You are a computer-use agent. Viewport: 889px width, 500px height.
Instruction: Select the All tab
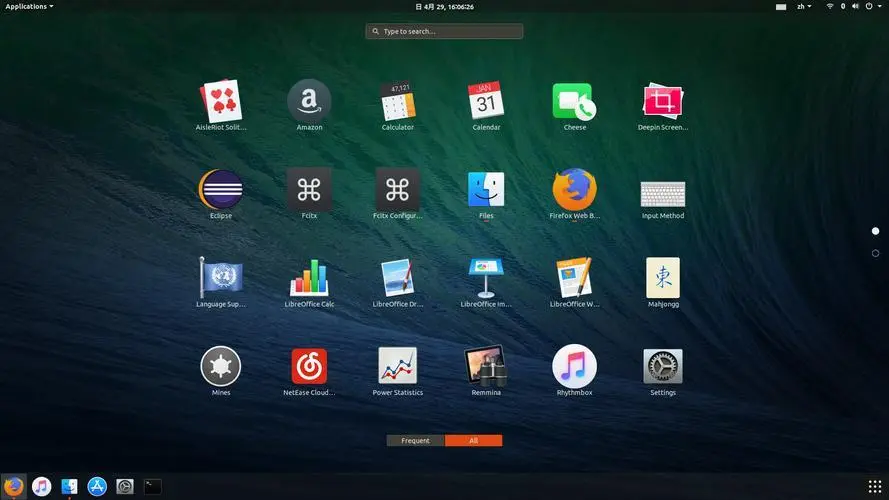[x=473, y=440]
